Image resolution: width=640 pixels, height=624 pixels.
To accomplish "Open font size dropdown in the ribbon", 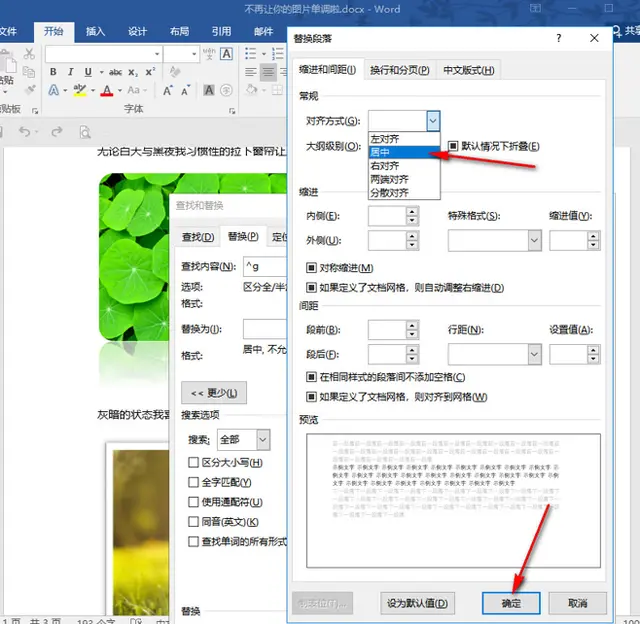I will 194,54.
